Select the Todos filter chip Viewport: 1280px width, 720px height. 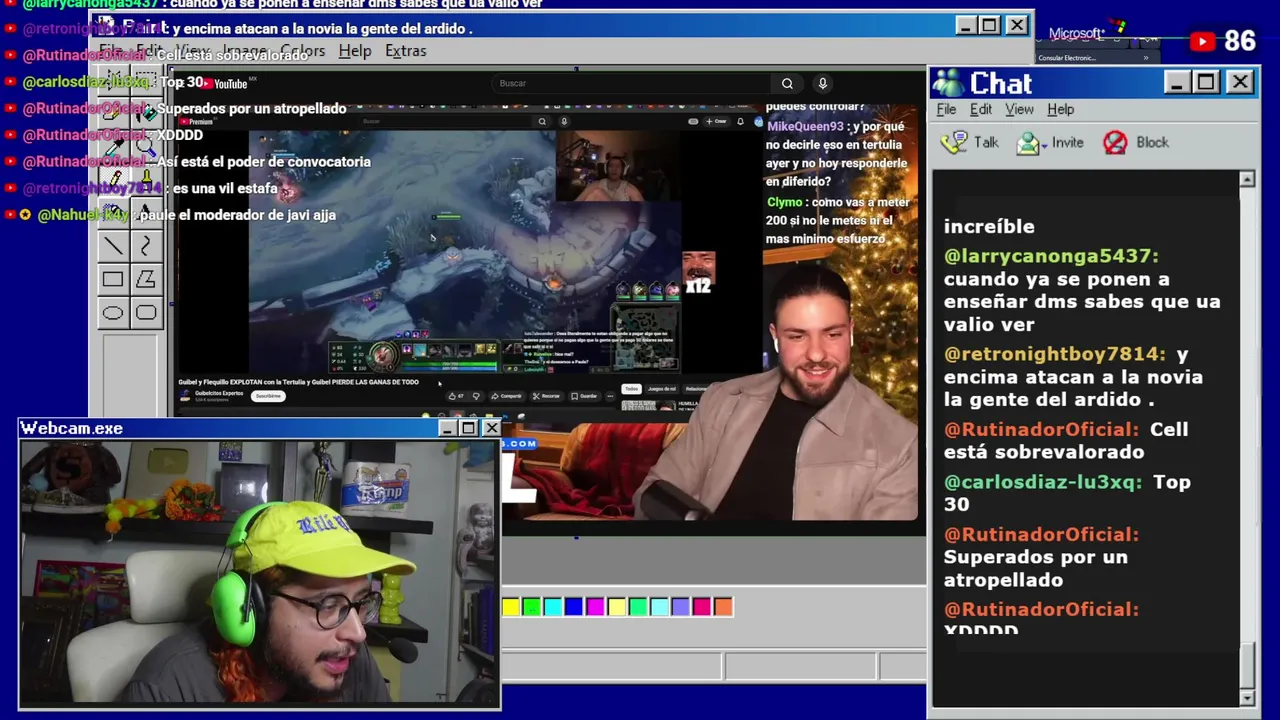click(x=631, y=389)
